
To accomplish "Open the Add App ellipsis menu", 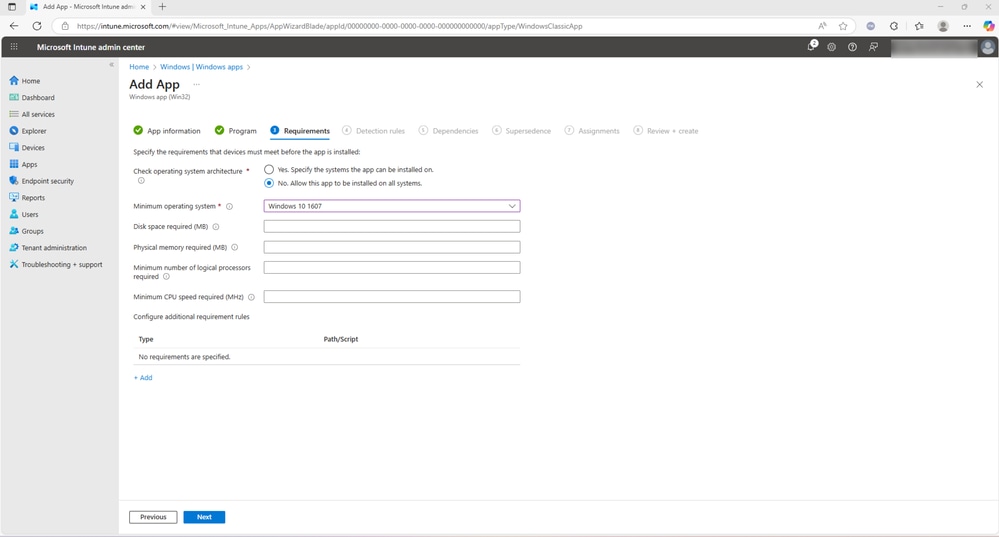I will click(x=196, y=84).
